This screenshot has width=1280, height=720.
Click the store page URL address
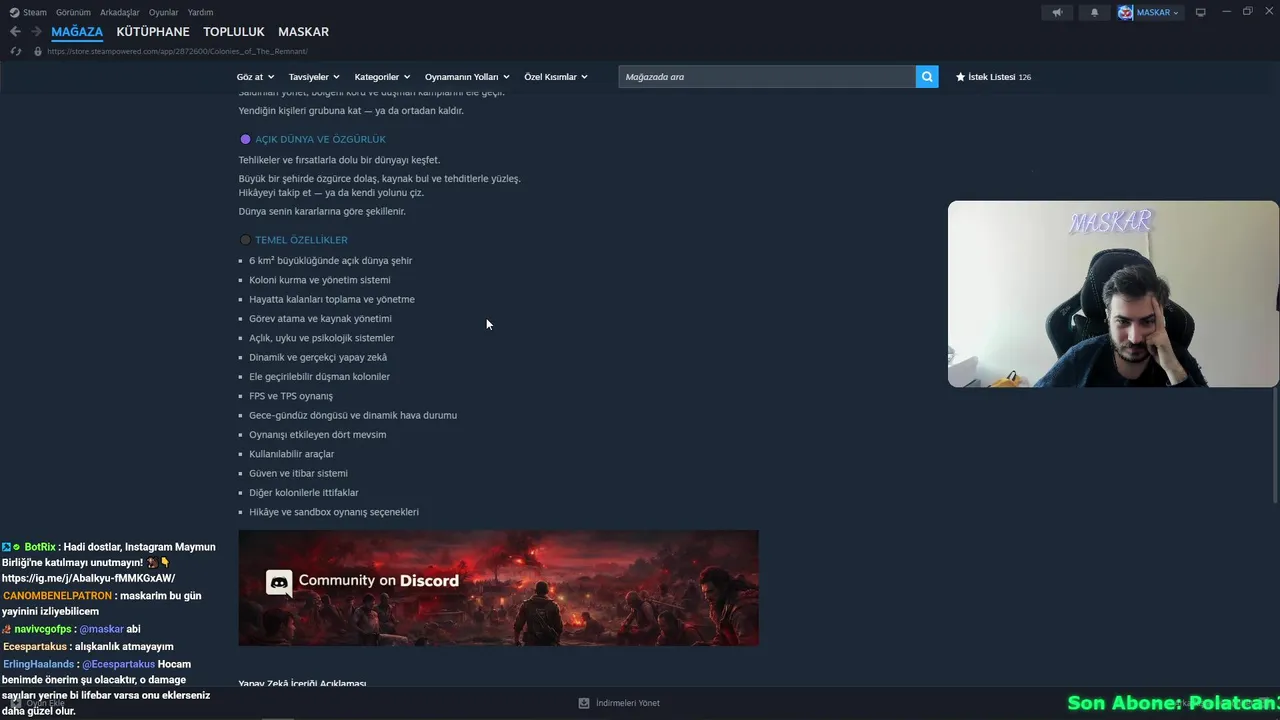(x=177, y=51)
